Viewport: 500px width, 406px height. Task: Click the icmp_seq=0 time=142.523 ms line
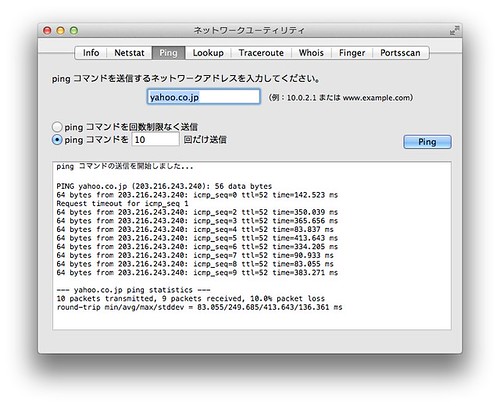coord(197,195)
